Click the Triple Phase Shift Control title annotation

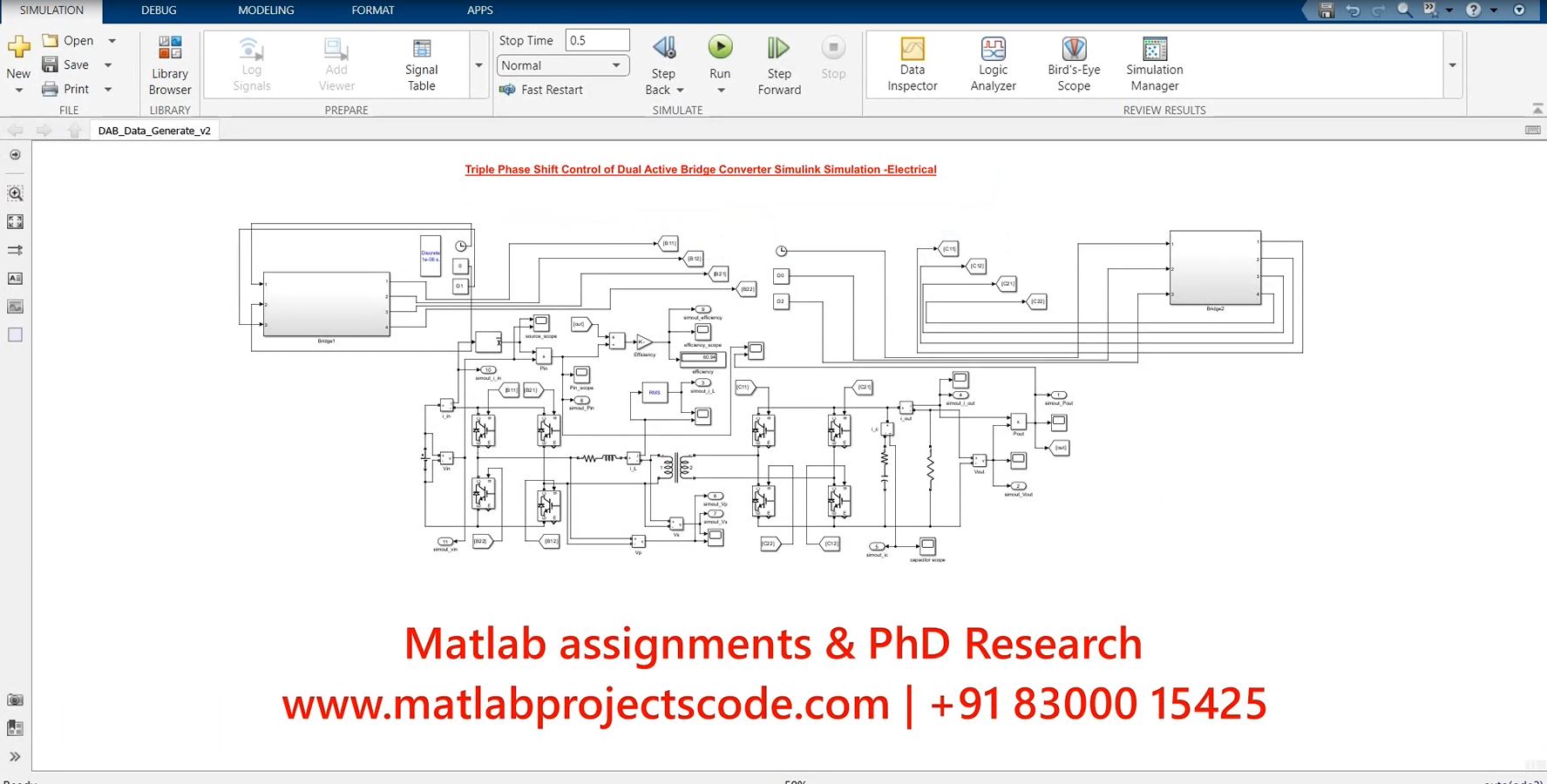[x=701, y=170]
